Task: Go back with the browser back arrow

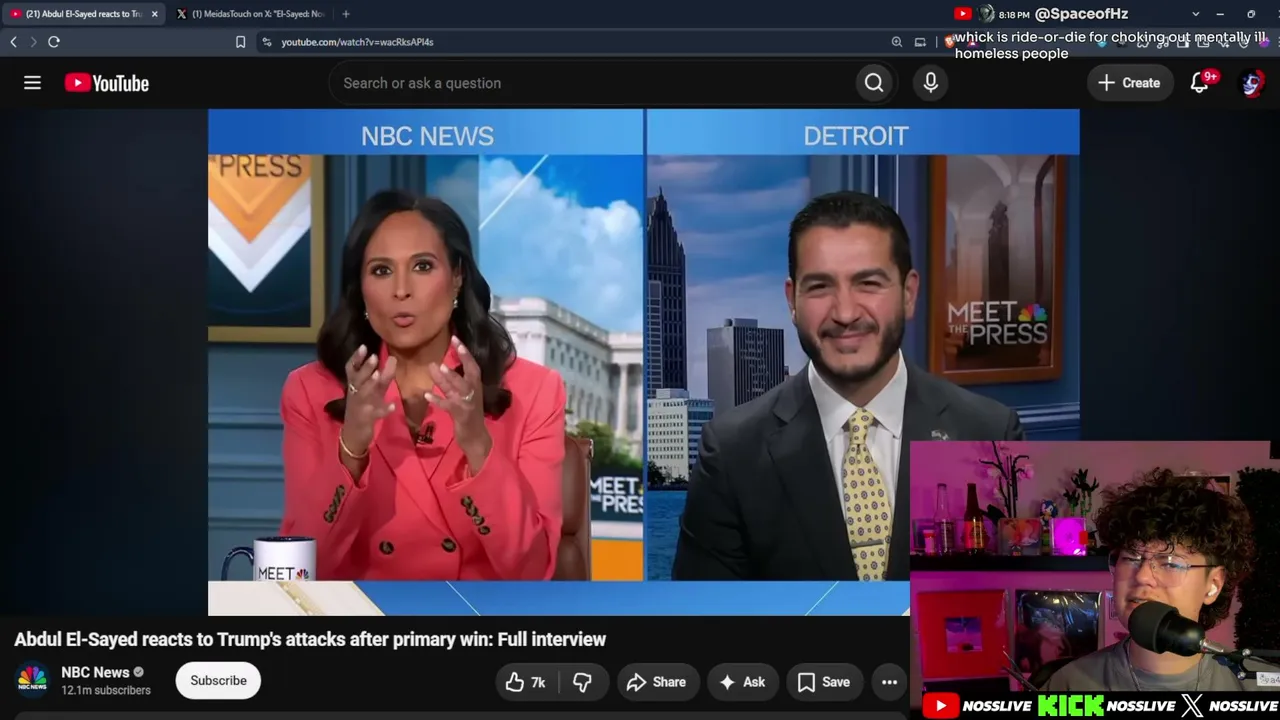Action: tap(14, 42)
